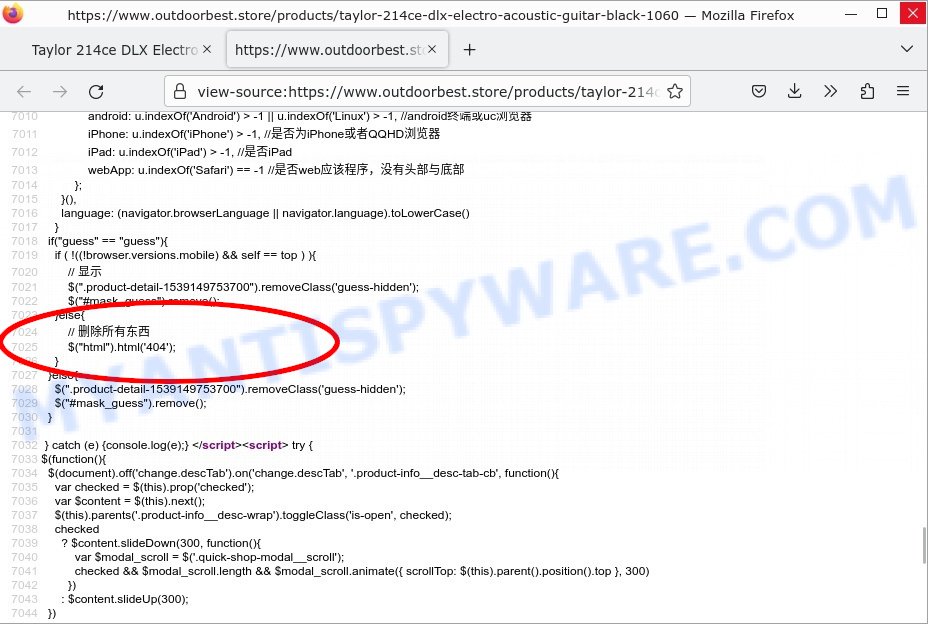Click removeClass('guess-hidden') on line 7028
This screenshot has height=624, width=928.
point(327,389)
